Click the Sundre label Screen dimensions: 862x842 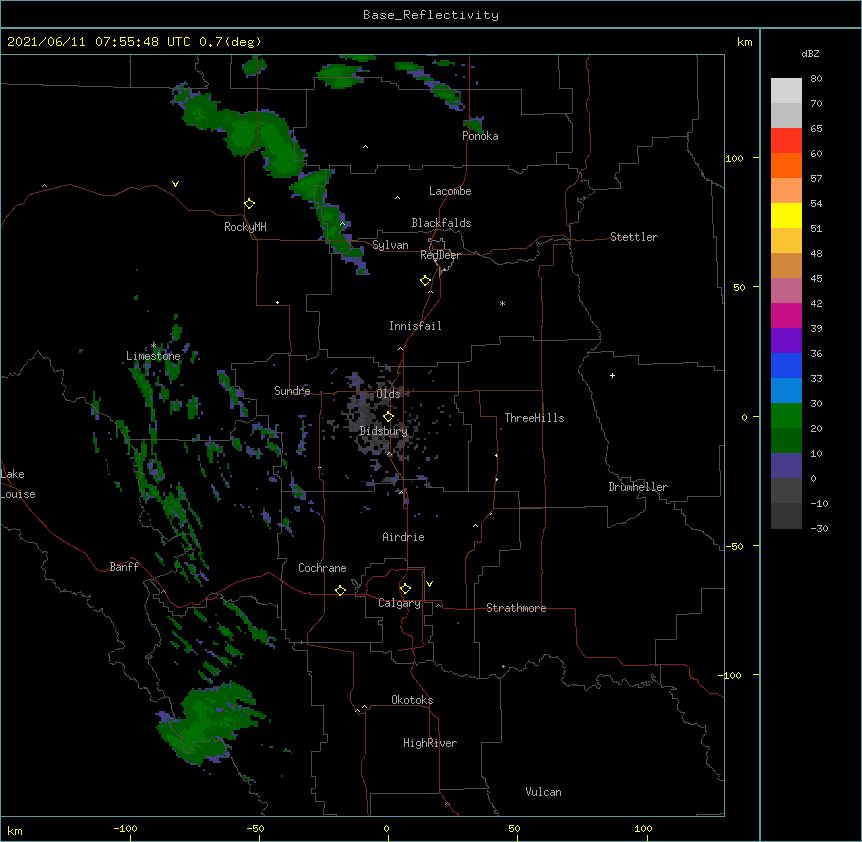(292, 391)
